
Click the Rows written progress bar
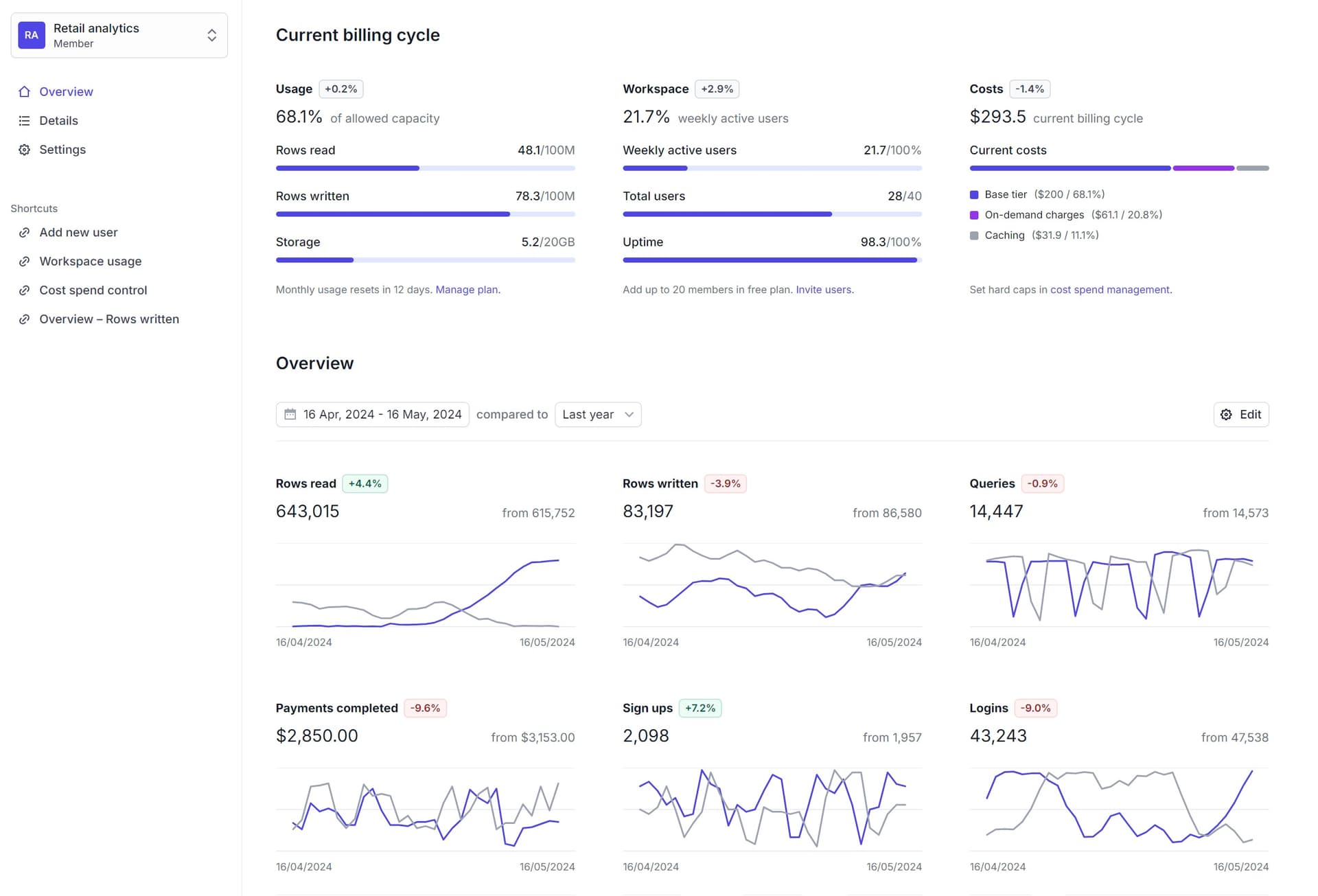click(425, 214)
